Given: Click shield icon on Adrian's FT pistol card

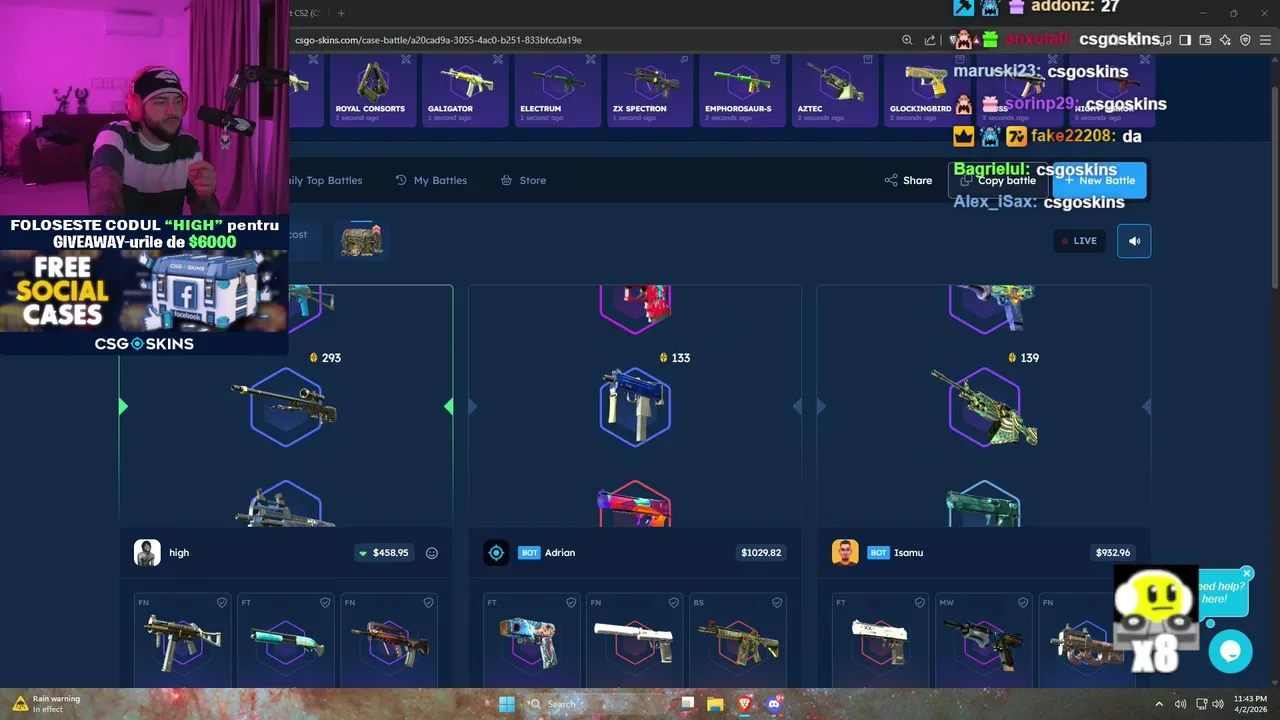Looking at the screenshot, I should click(x=570, y=603).
